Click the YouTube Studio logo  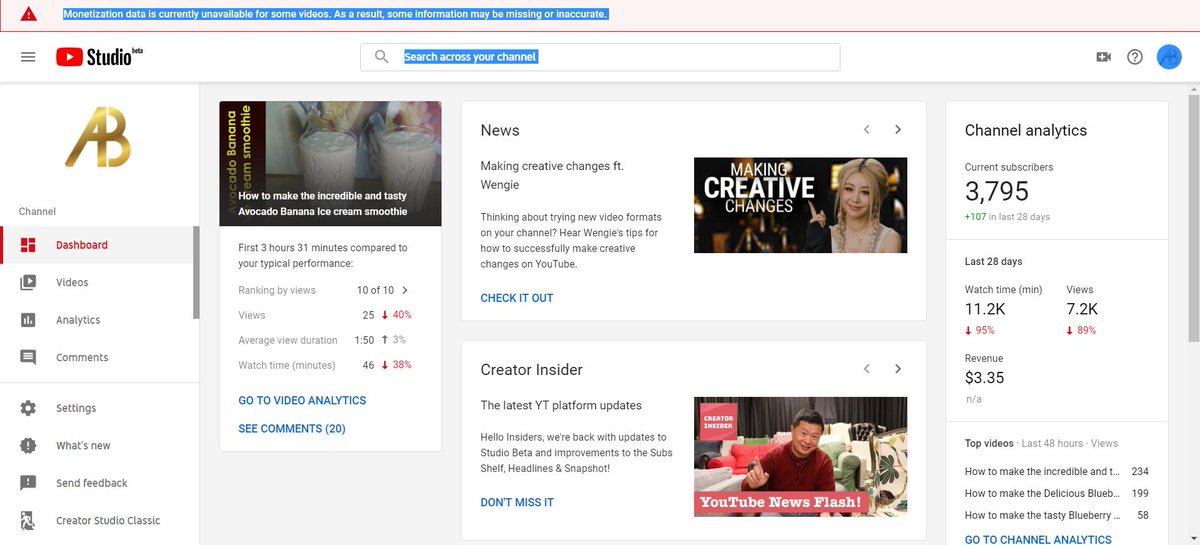point(100,57)
